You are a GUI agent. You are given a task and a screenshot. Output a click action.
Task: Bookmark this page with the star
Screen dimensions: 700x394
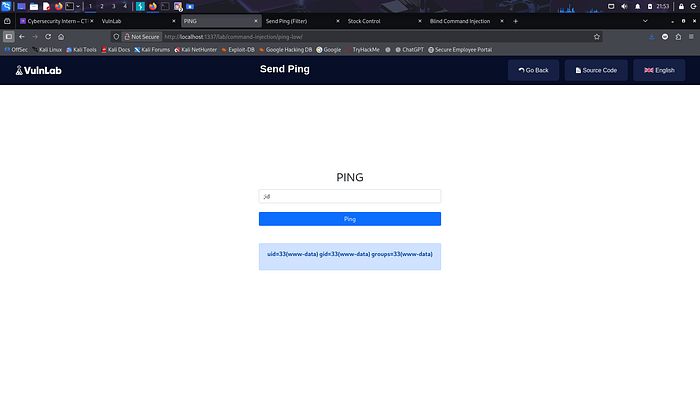tap(597, 37)
